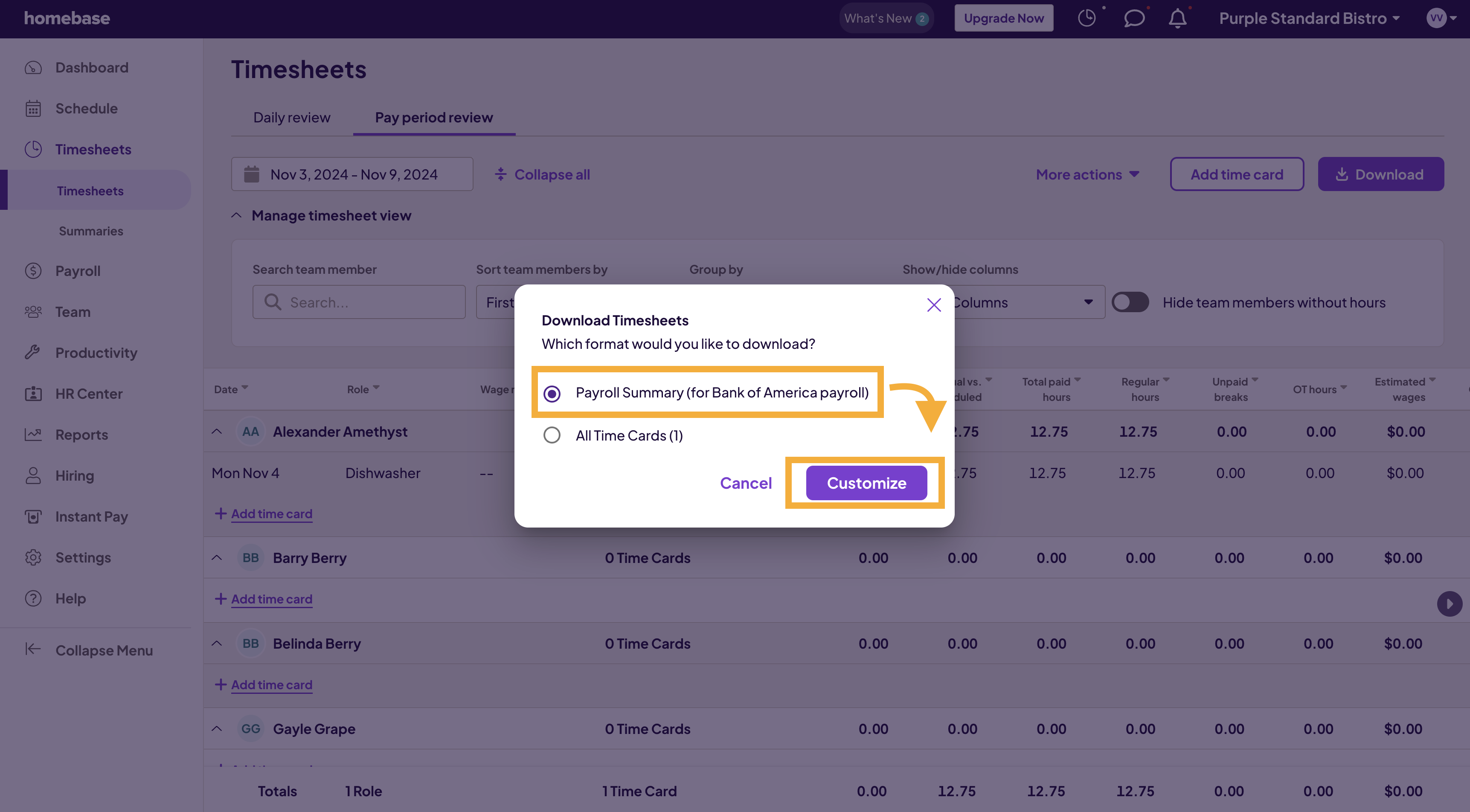Open the Purple Standard Bistro location dropdown
The image size is (1470, 812).
(x=1309, y=18)
